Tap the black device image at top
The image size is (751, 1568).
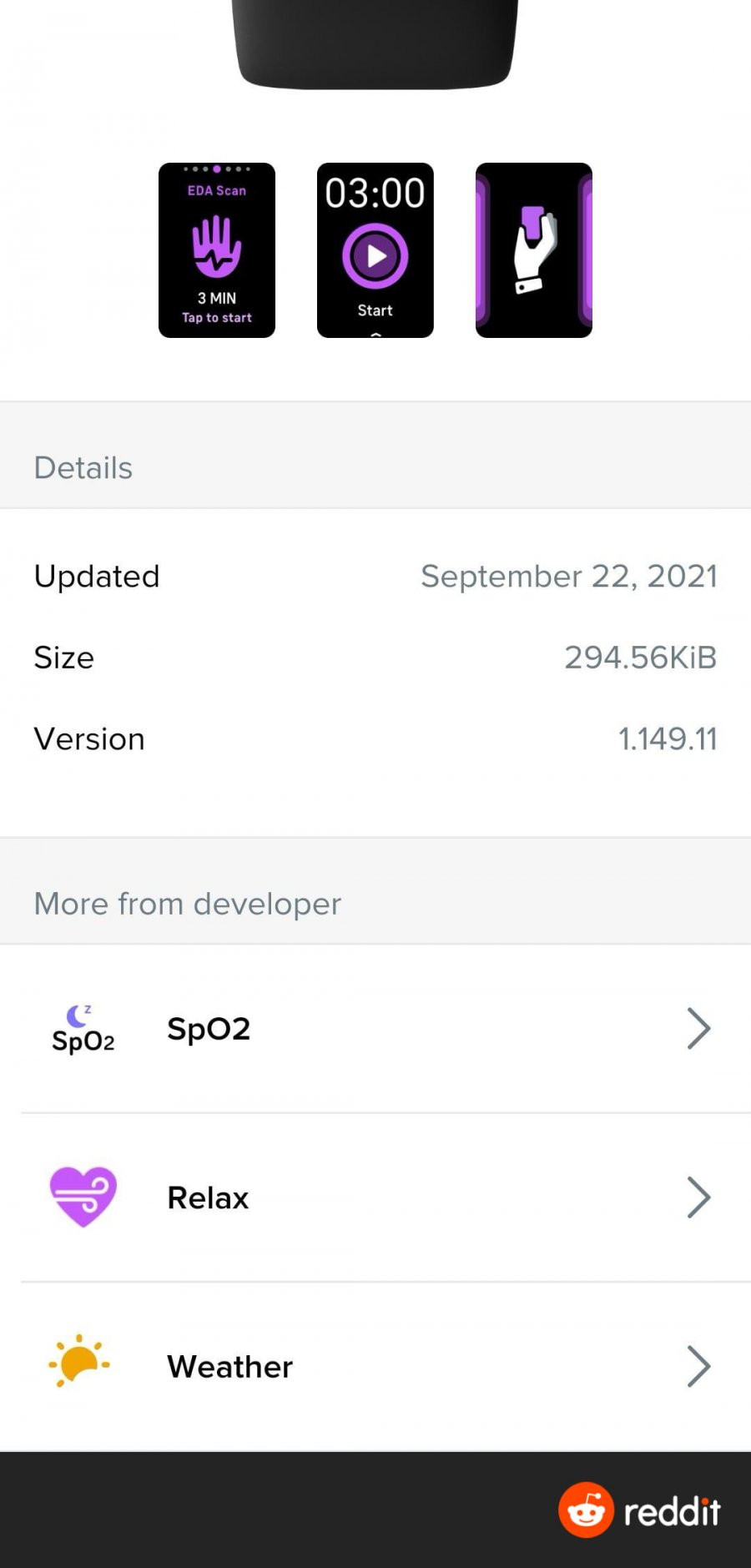point(375,43)
